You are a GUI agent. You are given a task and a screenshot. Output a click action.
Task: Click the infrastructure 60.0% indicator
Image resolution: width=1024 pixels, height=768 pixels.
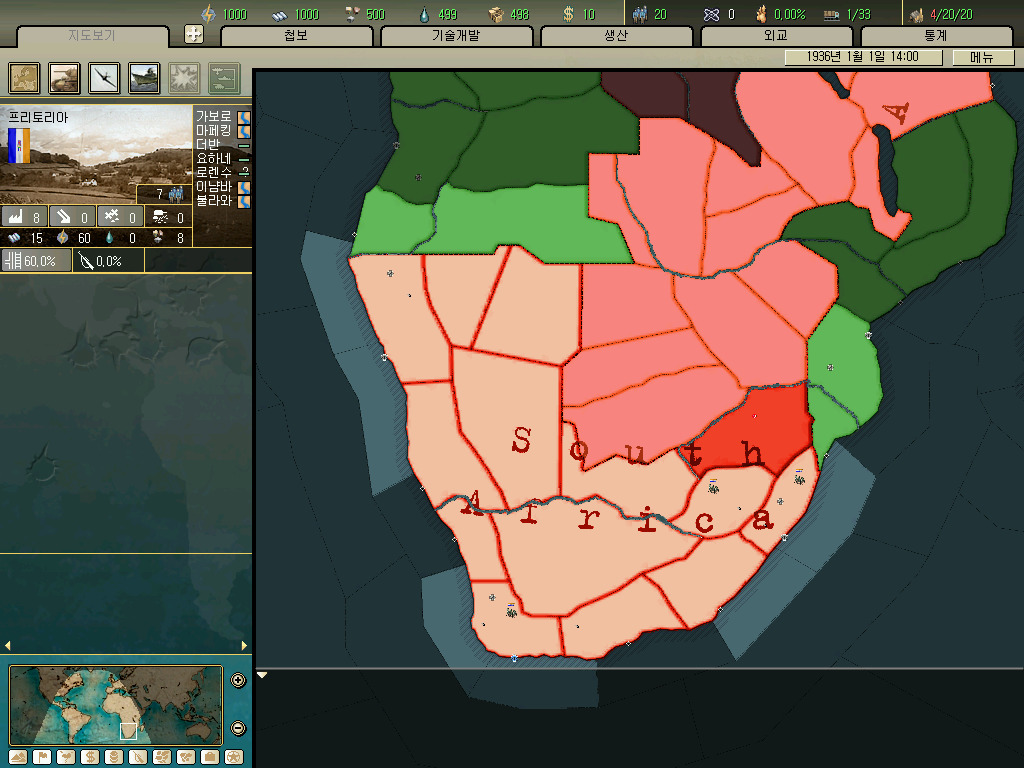36,261
